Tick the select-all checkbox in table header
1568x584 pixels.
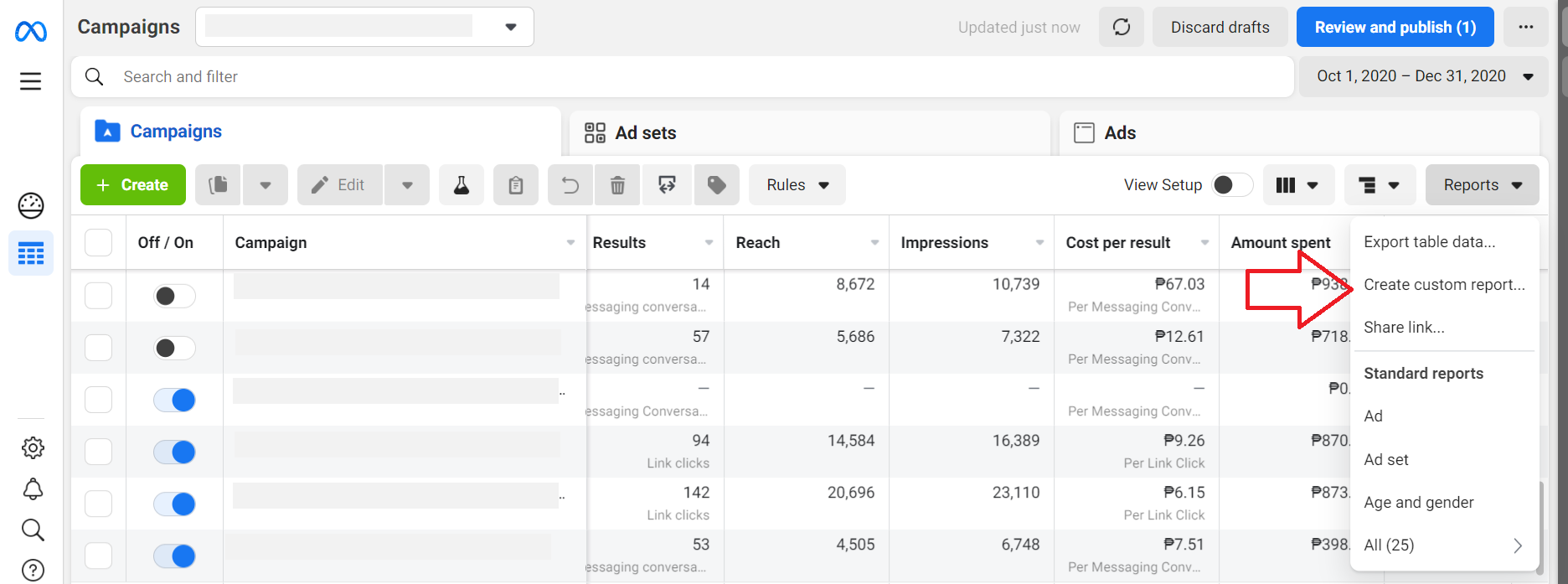pyautogui.click(x=98, y=243)
